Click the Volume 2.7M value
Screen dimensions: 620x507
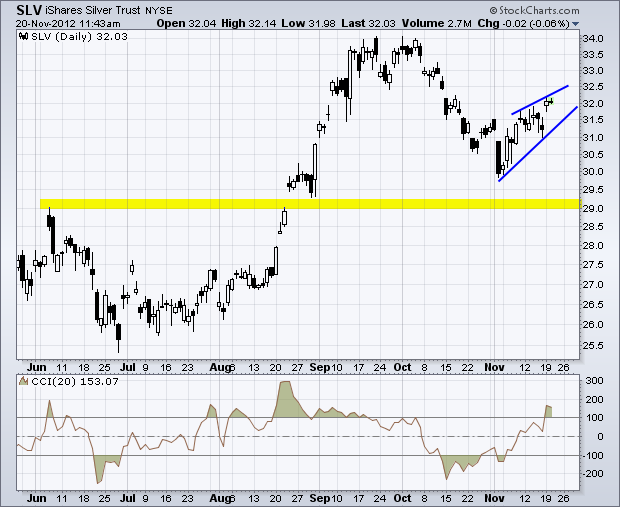(x=437, y=23)
